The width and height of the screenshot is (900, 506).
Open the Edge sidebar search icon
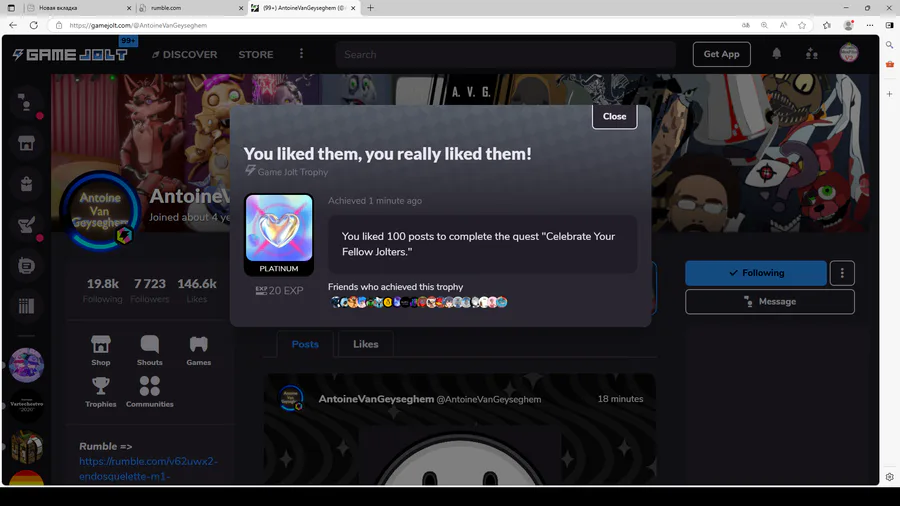(x=889, y=45)
